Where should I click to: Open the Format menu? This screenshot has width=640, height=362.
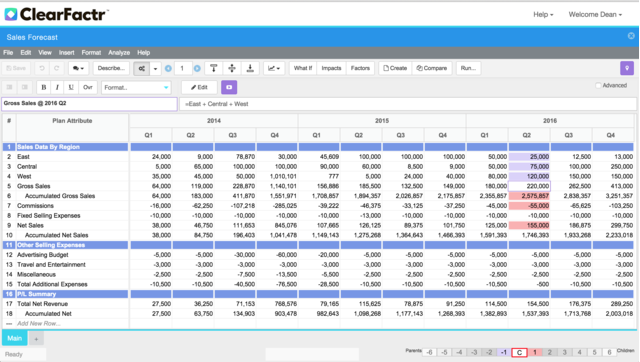pos(91,53)
